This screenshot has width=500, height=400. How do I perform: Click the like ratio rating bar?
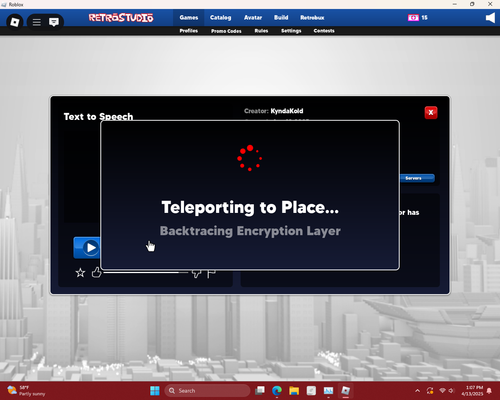(x=146, y=273)
